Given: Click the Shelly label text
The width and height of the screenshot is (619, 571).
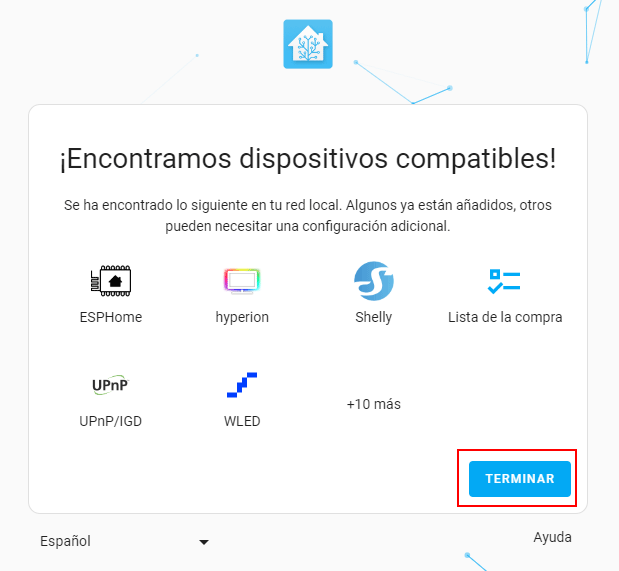Looking at the screenshot, I should click(373, 317).
